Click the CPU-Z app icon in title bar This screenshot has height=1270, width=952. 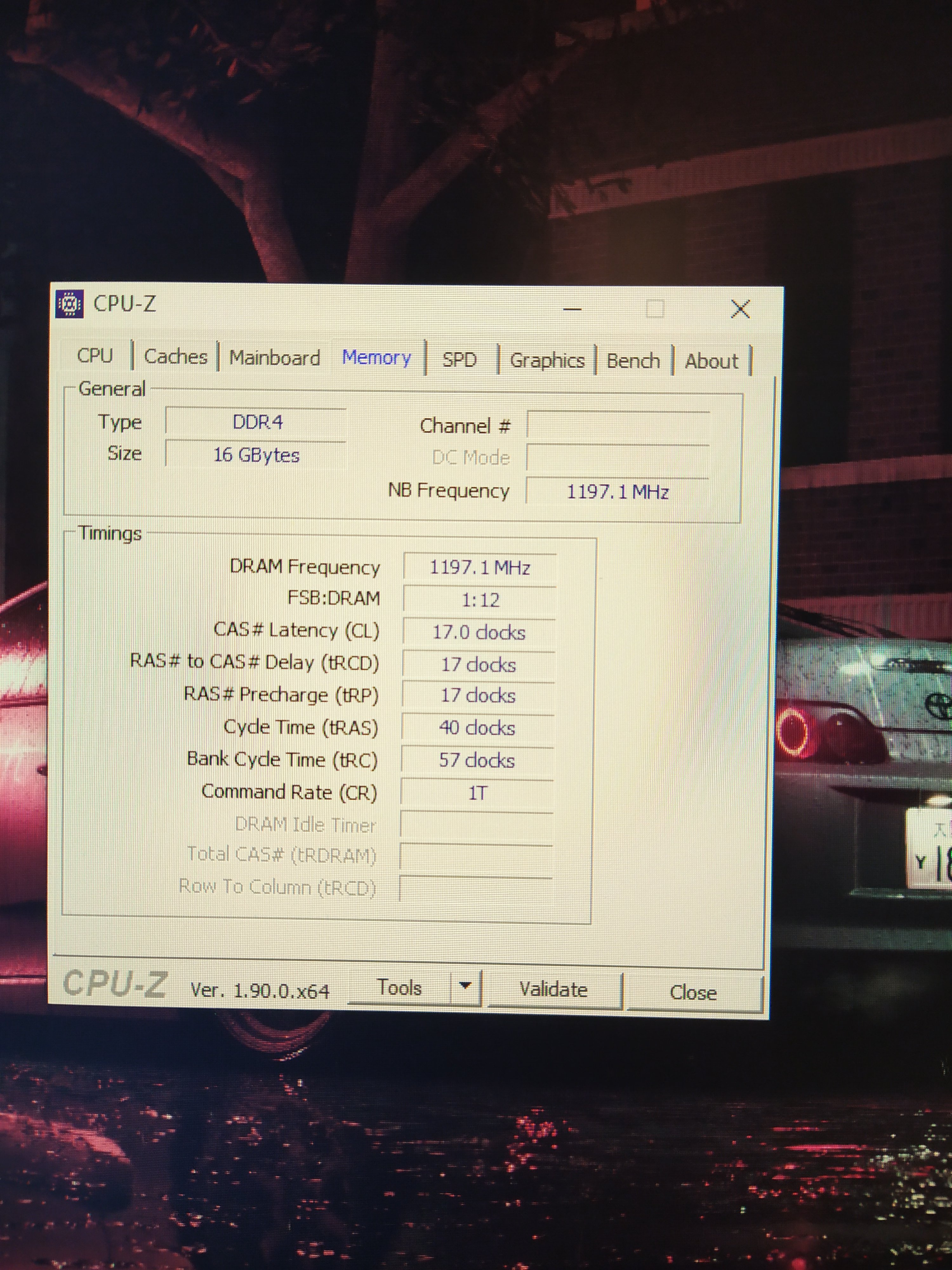click(x=69, y=304)
